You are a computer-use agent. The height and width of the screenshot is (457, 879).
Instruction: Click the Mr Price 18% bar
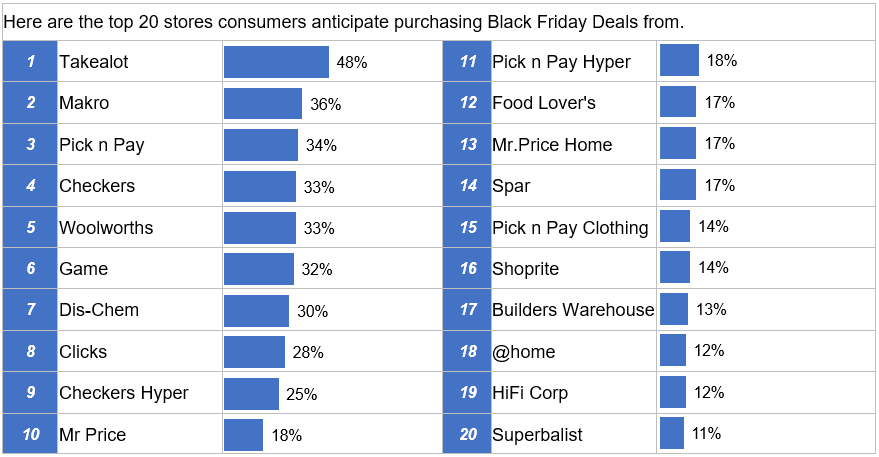tap(243, 435)
